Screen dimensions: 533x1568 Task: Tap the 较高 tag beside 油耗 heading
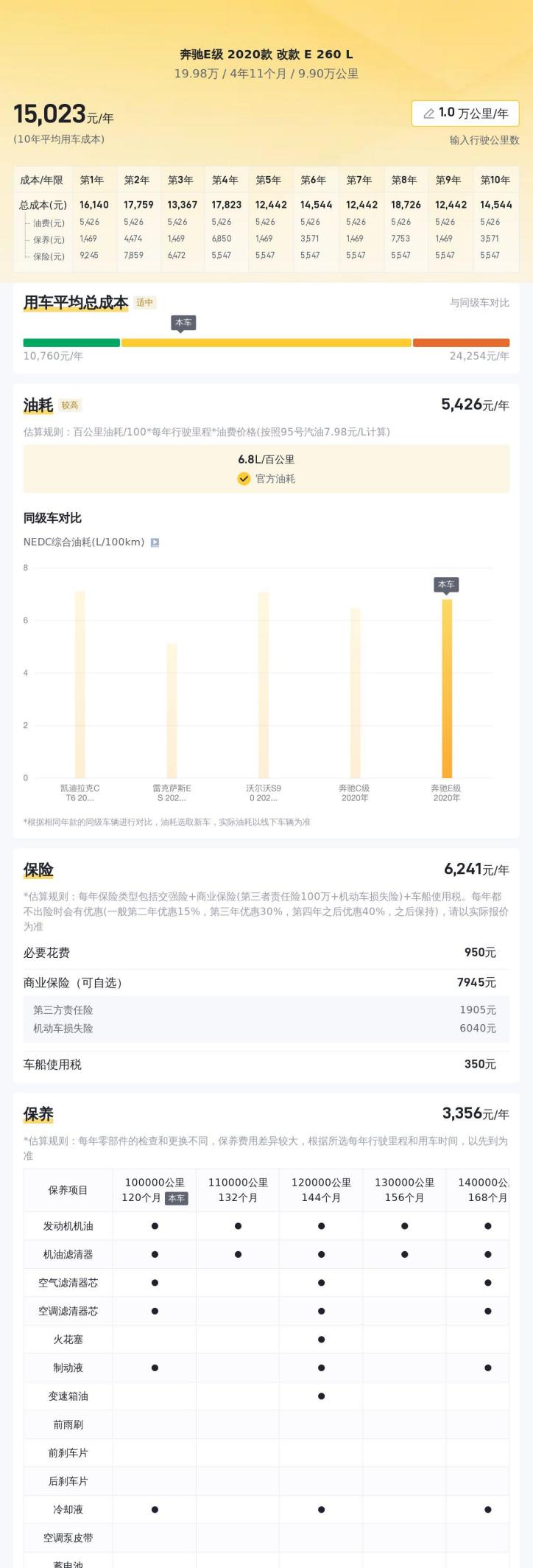point(70,405)
